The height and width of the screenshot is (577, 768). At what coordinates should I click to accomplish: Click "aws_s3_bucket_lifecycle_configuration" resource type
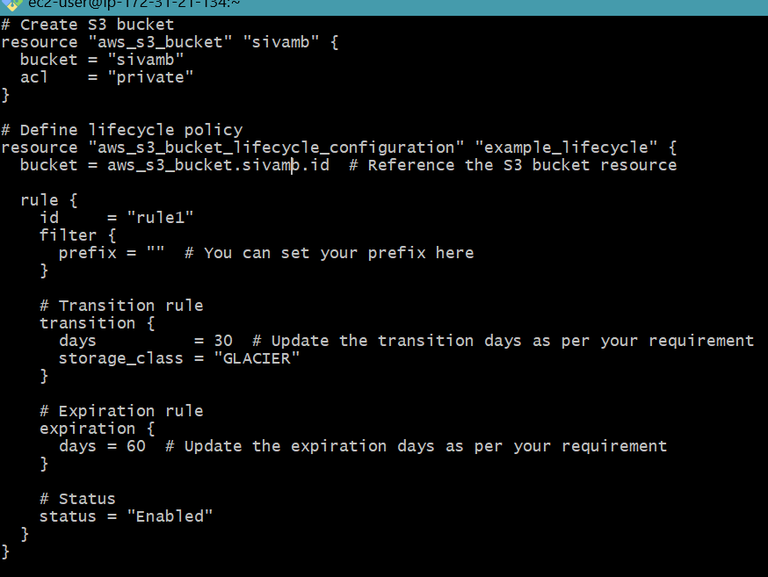(276, 147)
